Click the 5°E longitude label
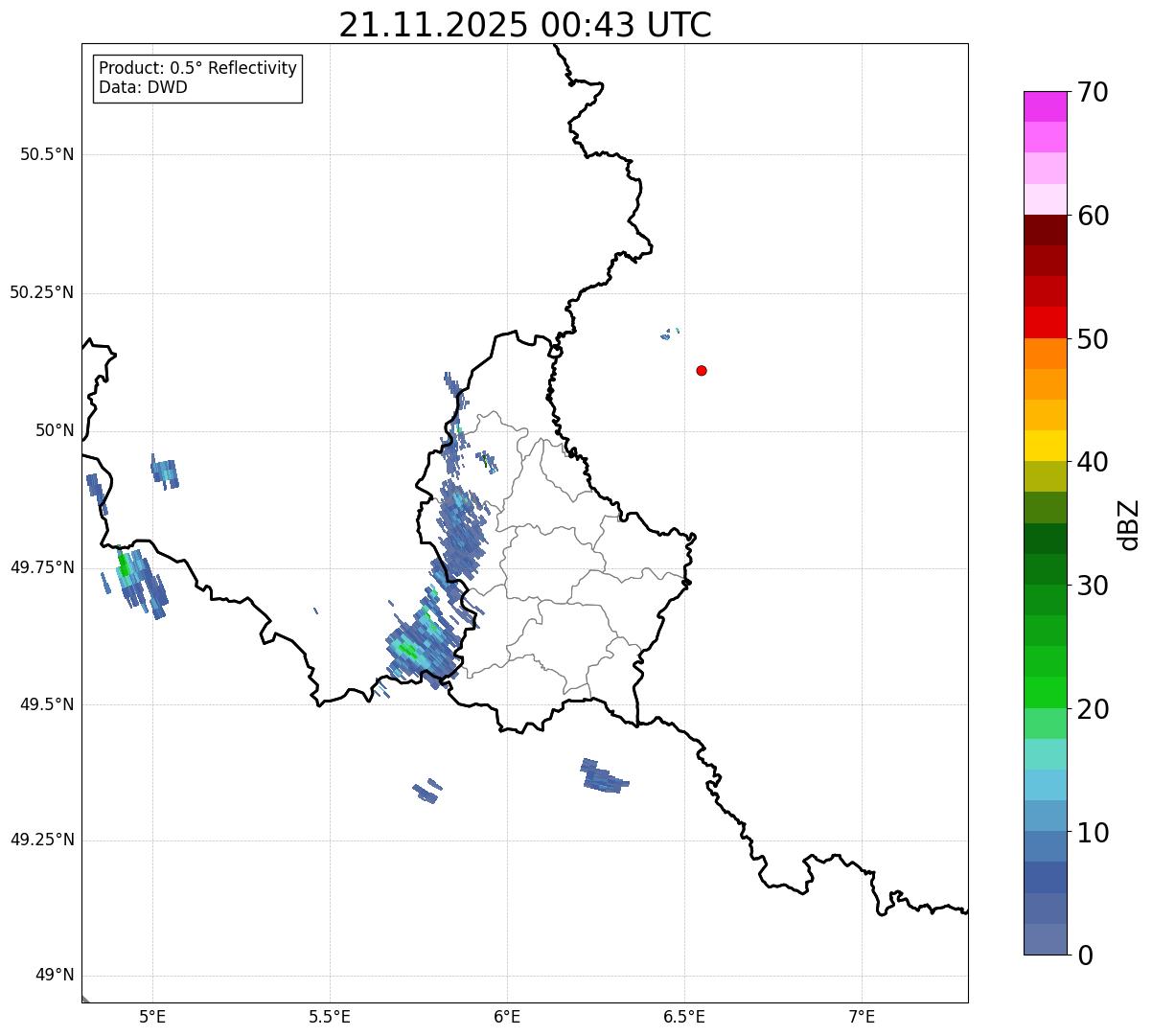 152,1016
